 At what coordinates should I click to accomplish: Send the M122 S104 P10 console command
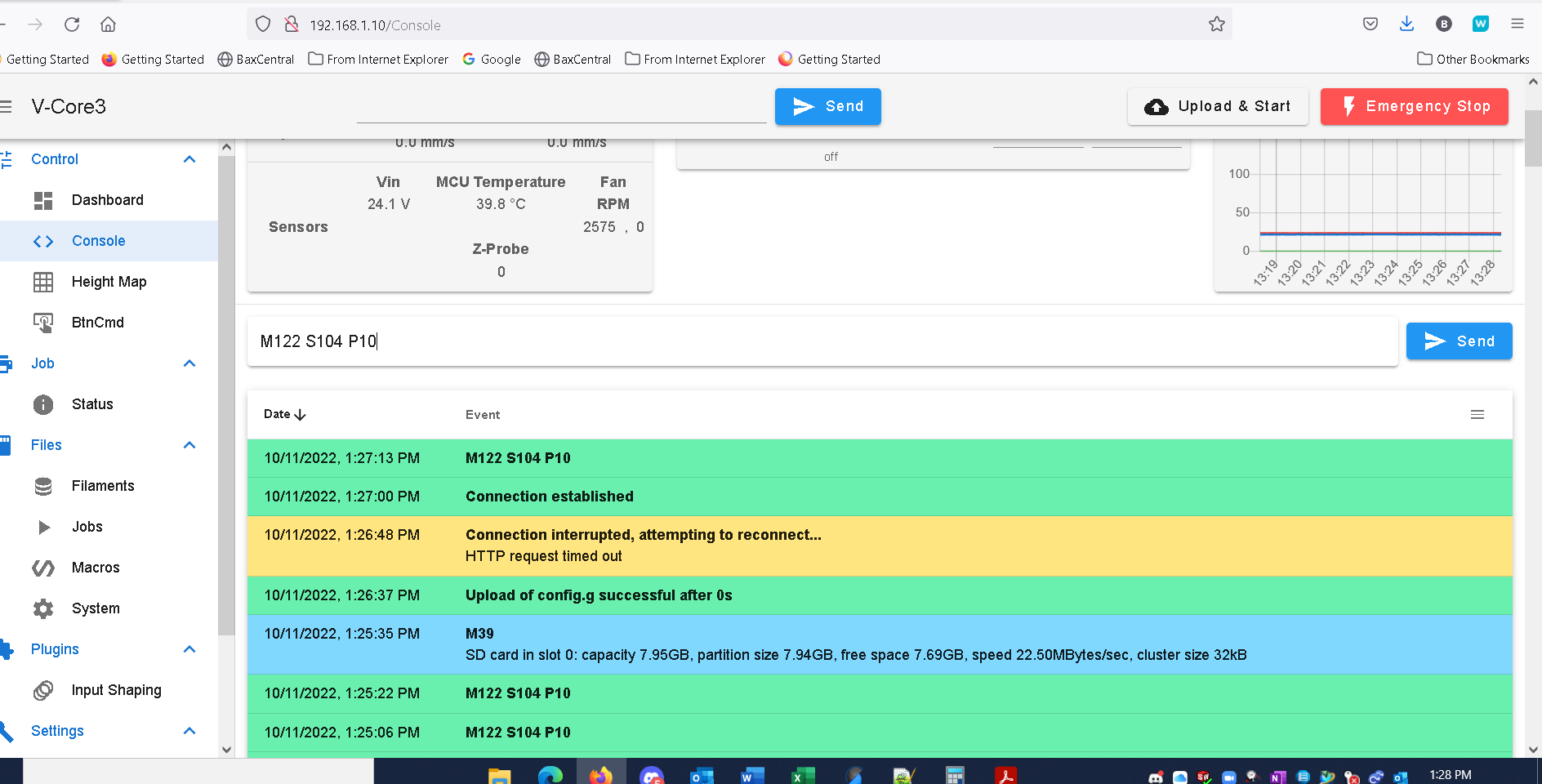coord(1460,341)
